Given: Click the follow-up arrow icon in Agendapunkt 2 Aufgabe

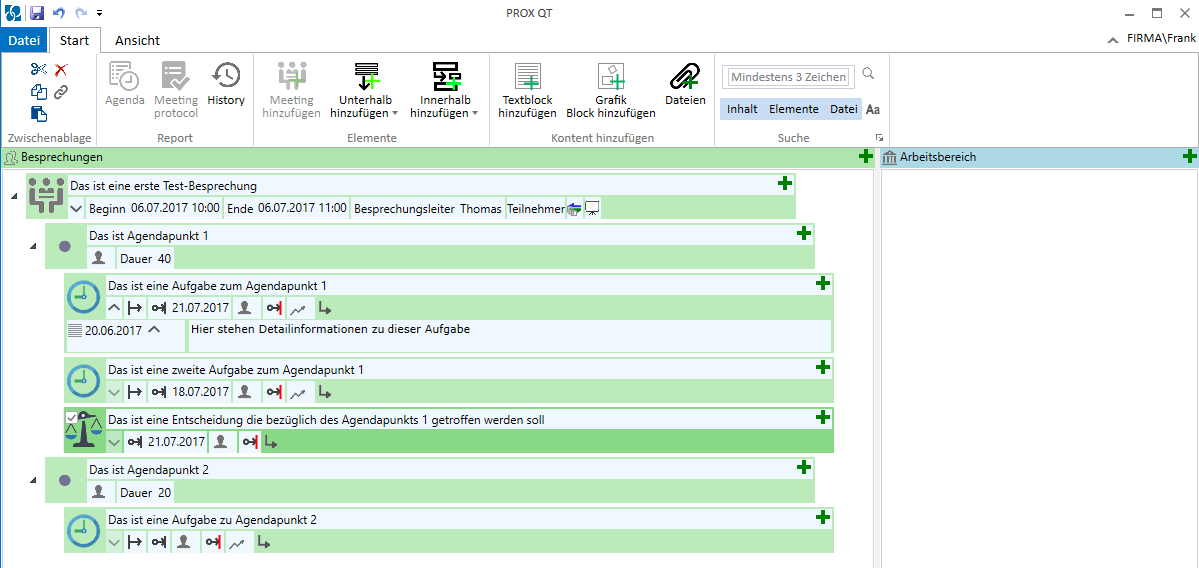Looking at the screenshot, I should pos(262,543).
